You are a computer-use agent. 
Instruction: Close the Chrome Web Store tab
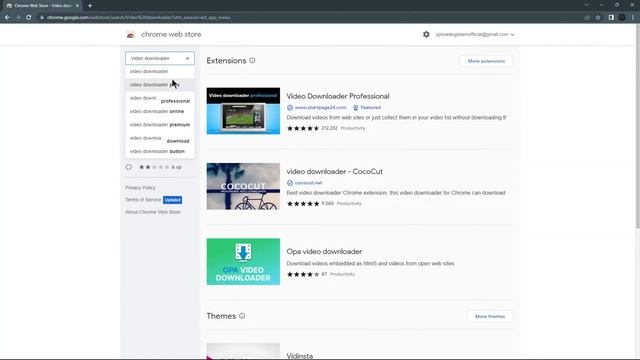(77, 6)
